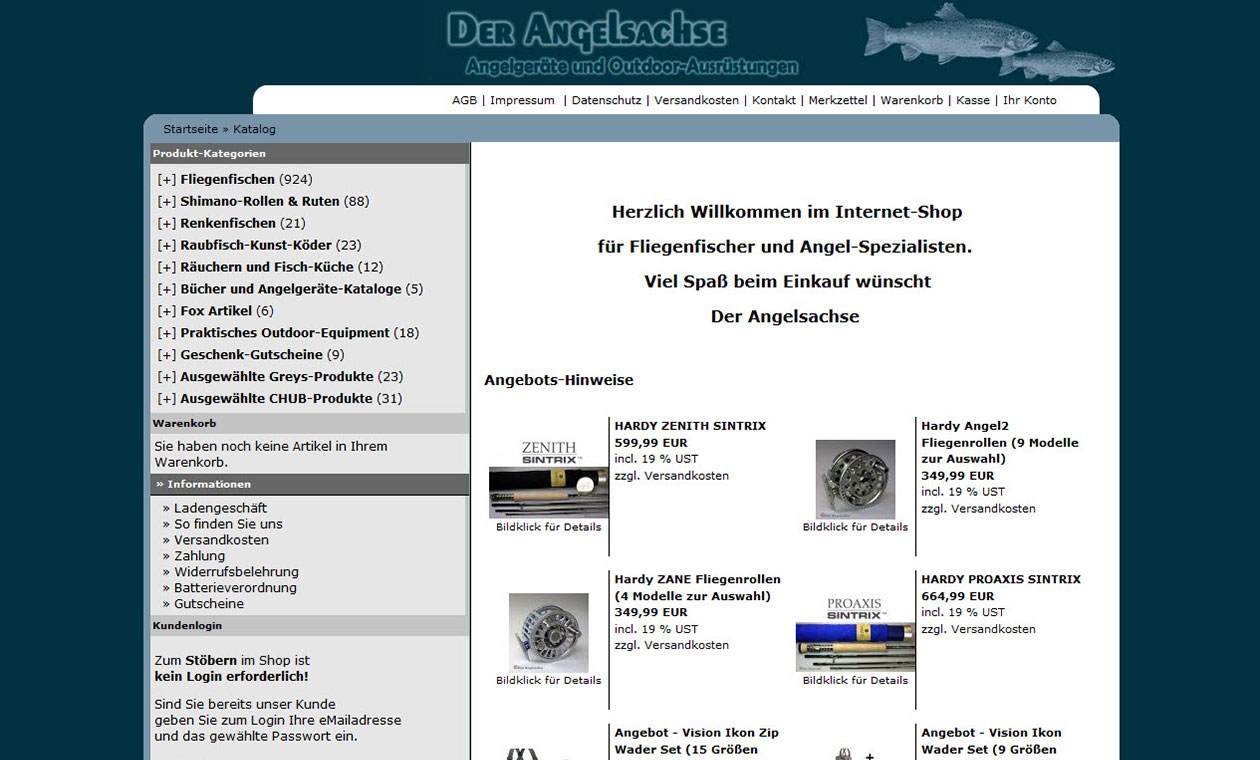1260x760 pixels.
Task: Click the Hardy Proaxis Sintrix rod image
Action: [x=855, y=633]
